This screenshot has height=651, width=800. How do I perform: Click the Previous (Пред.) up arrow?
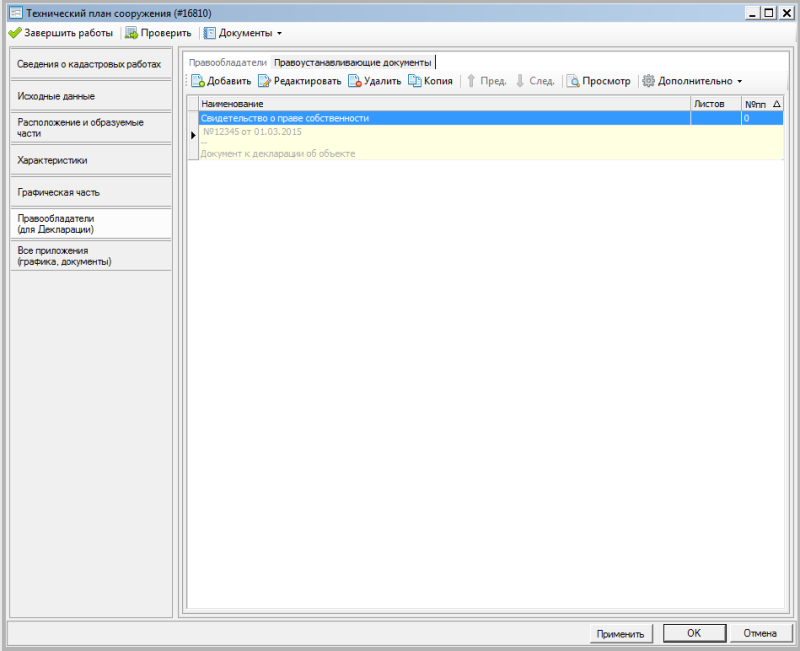471,81
